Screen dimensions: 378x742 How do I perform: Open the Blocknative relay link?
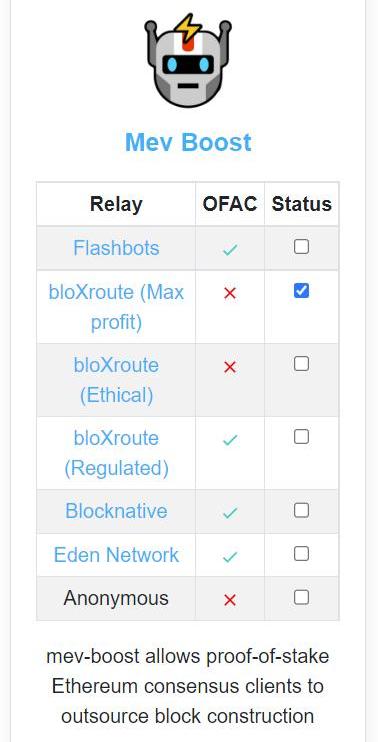click(x=116, y=511)
